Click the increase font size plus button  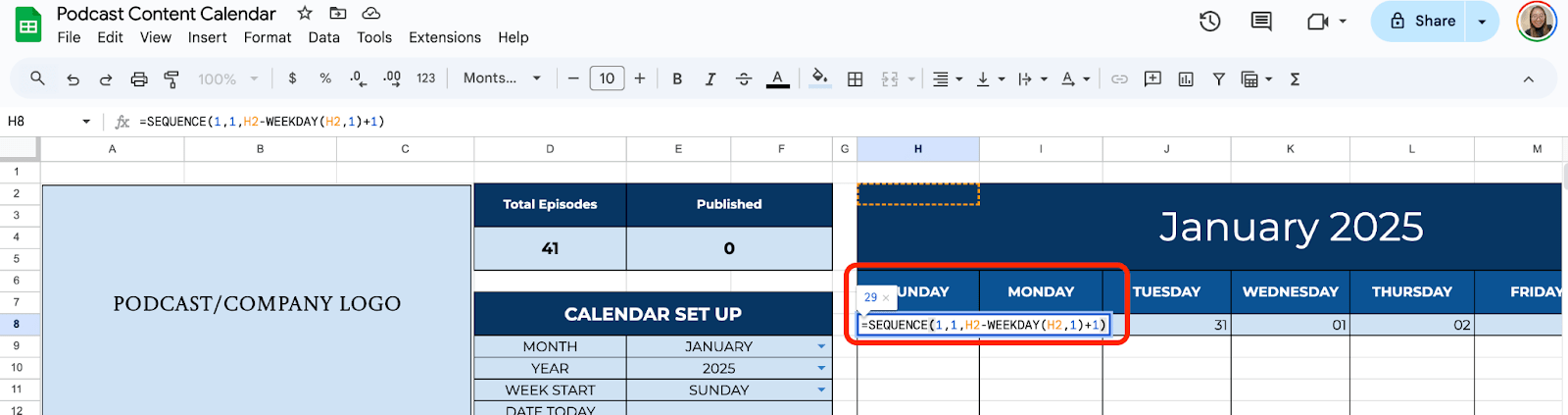click(640, 78)
